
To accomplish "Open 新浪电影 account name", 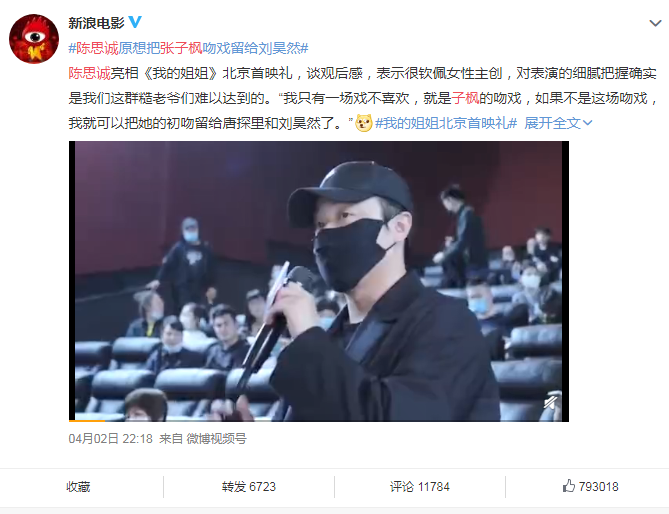I will pyautogui.click(x=96, y=23).
